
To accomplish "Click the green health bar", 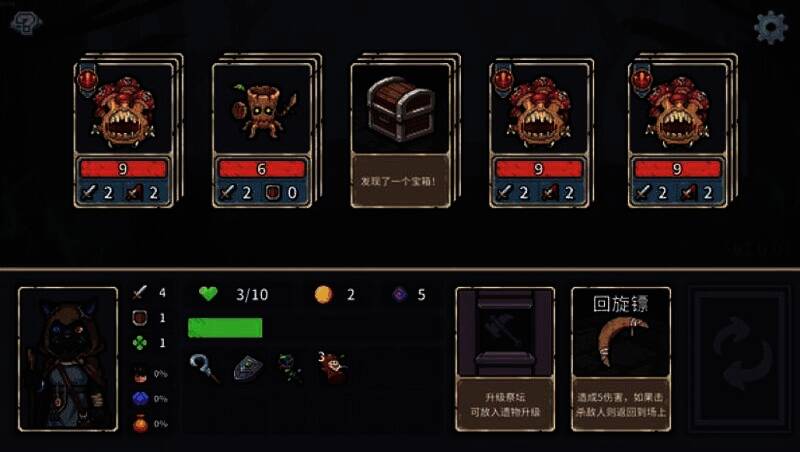I will pos(225,328).
